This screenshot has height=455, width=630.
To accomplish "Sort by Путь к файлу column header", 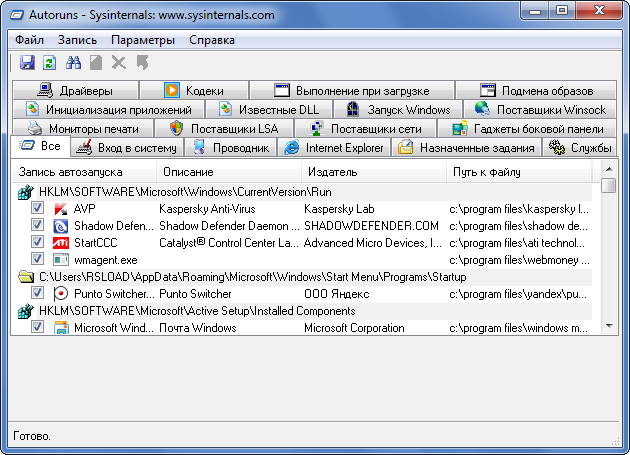I will 519,172.
